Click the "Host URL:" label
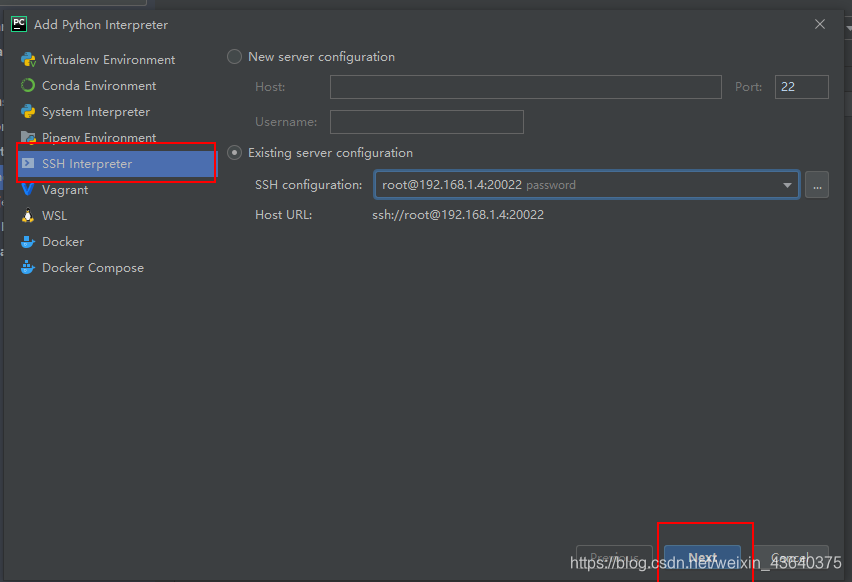The height and width of the screenshot is (582, 852). (x=283, y=215)
